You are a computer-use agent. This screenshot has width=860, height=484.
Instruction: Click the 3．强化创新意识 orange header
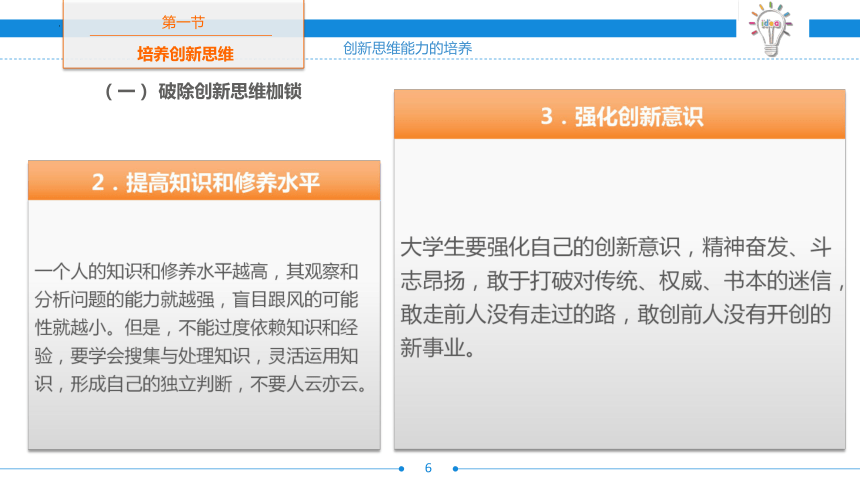(x=620, y=115)
